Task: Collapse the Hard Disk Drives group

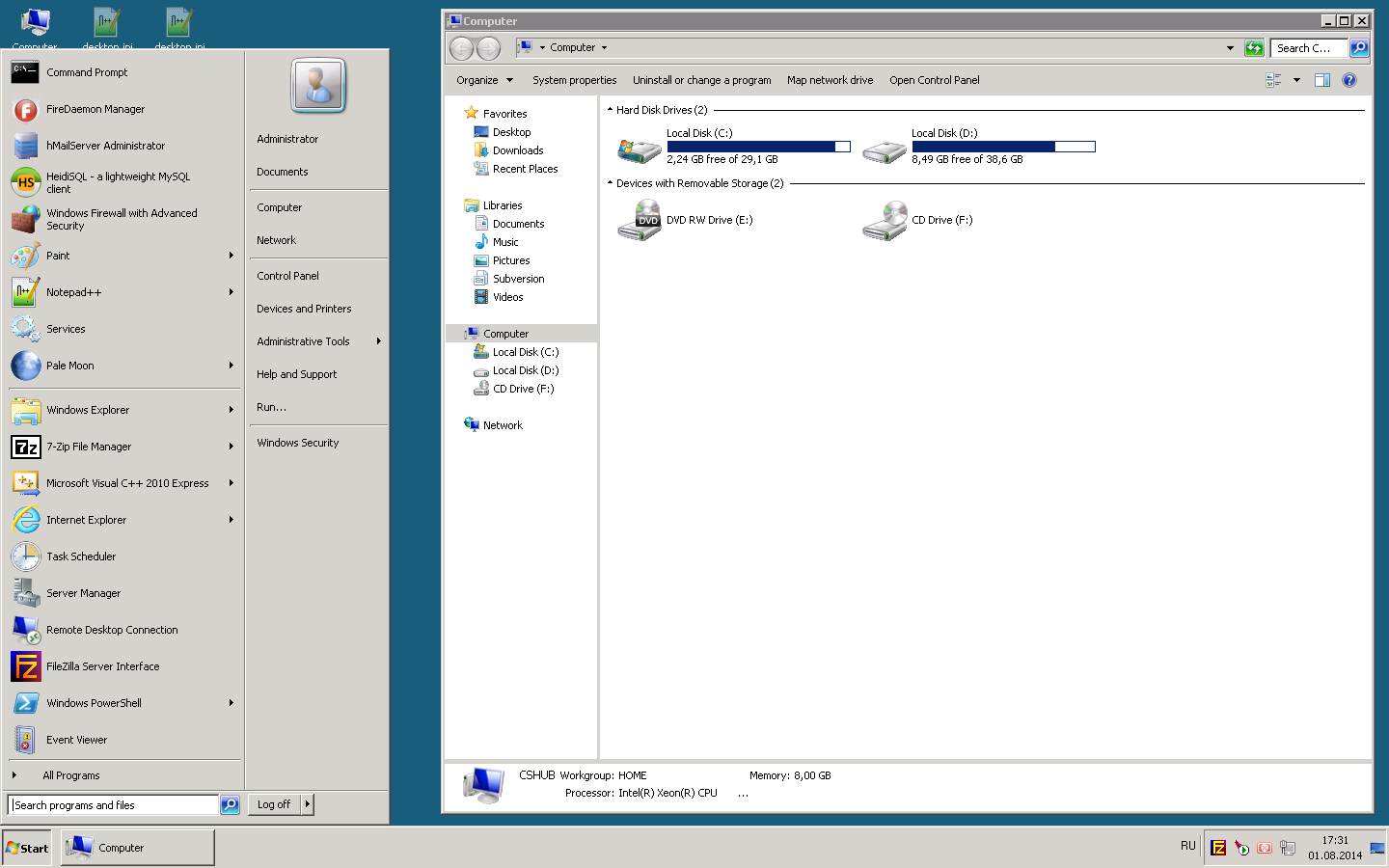Action: point(610,110)
